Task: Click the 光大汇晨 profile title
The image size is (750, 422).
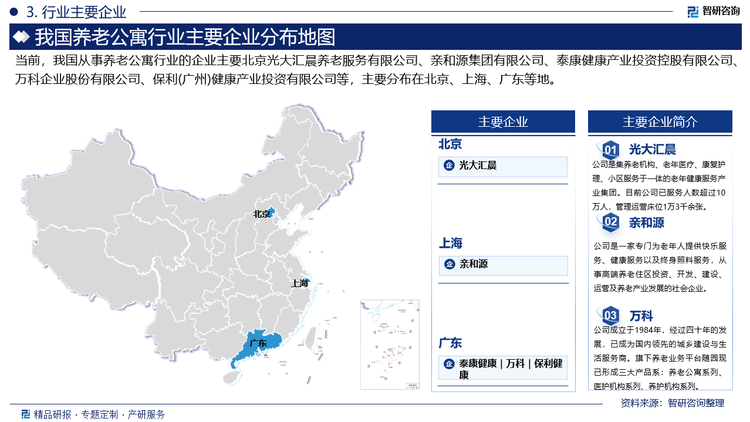Action: tap(652, 149)
